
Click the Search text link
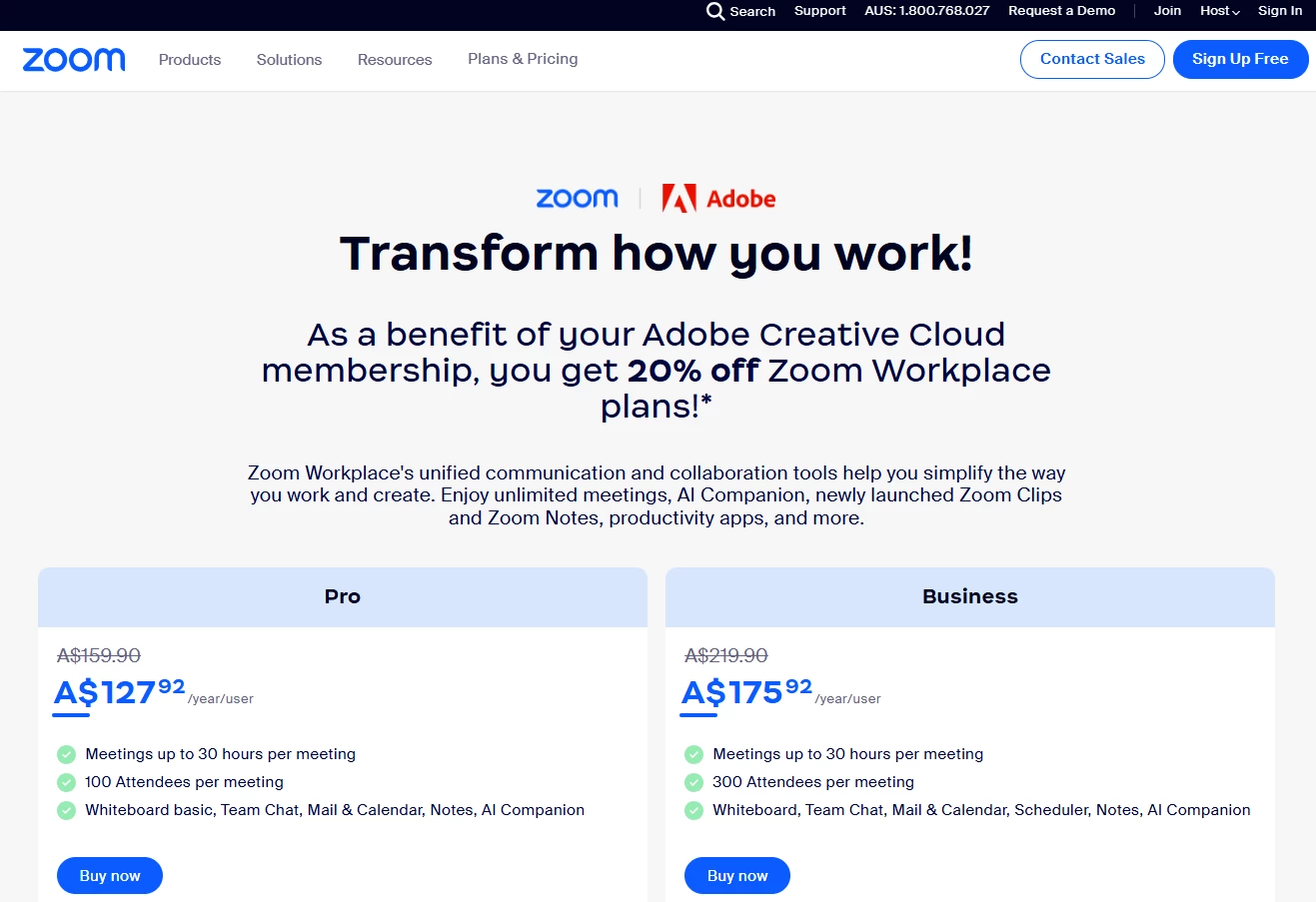point(752,11)
